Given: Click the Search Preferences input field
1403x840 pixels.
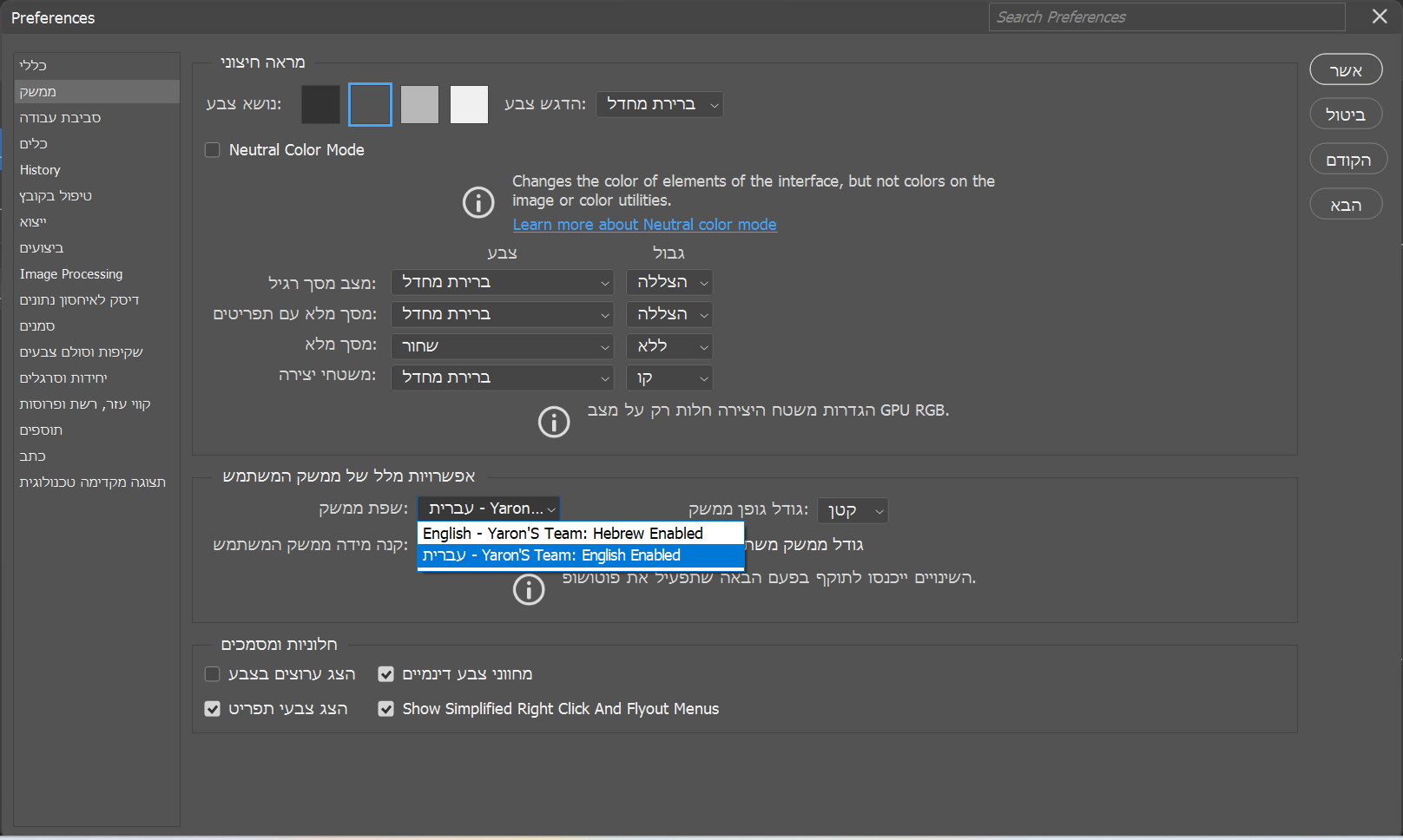Looking at the screenshot, I should 1167,16.
